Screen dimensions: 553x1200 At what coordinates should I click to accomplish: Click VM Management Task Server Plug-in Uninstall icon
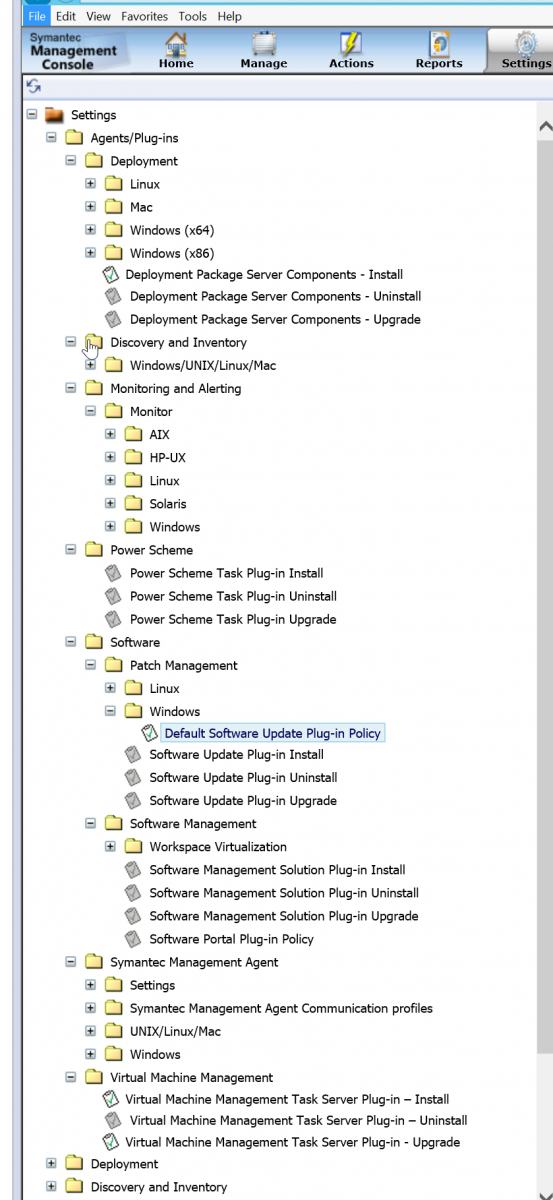(x=113, y=1120)
